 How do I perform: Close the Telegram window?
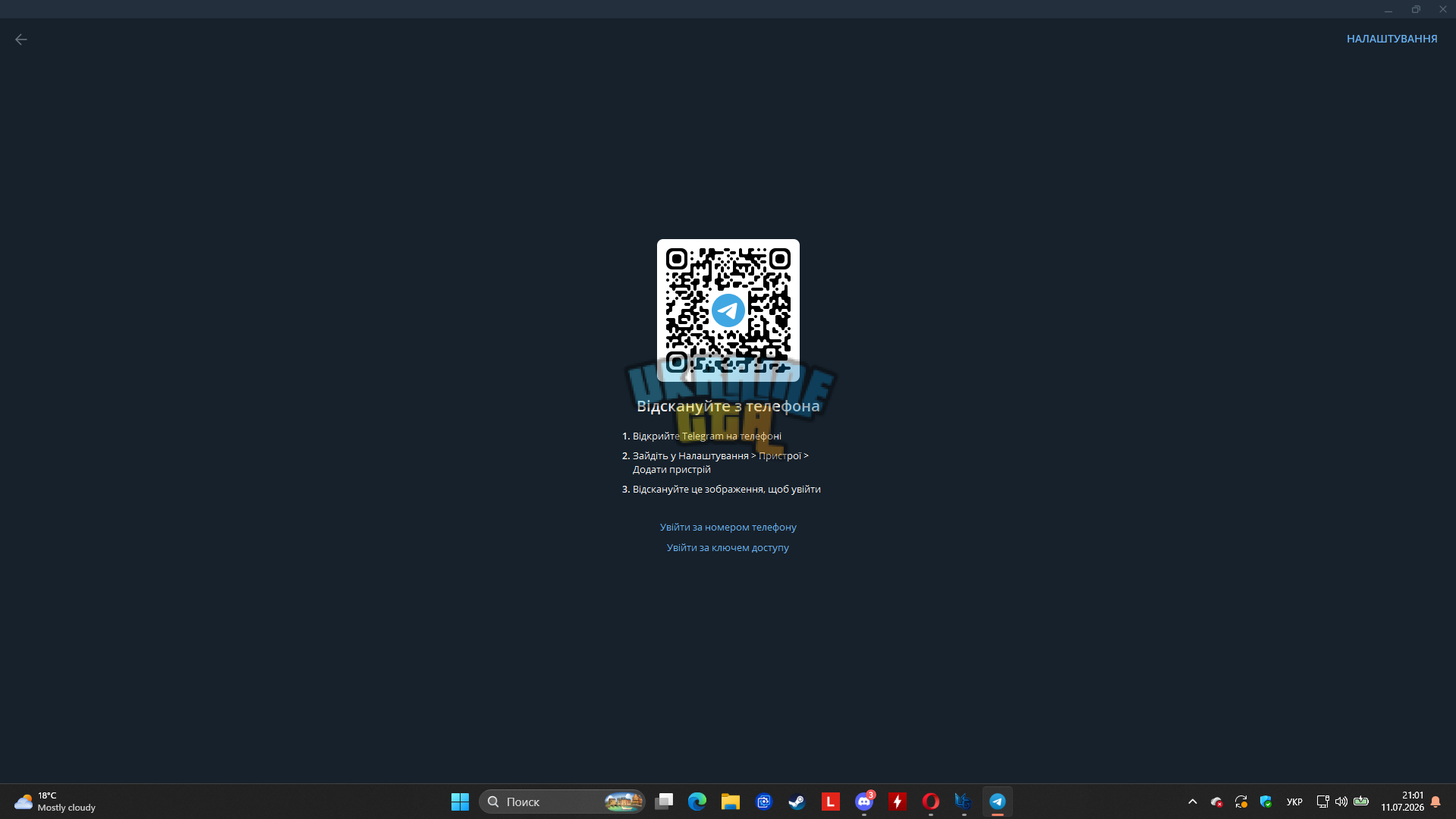(x=1443, y=9)
